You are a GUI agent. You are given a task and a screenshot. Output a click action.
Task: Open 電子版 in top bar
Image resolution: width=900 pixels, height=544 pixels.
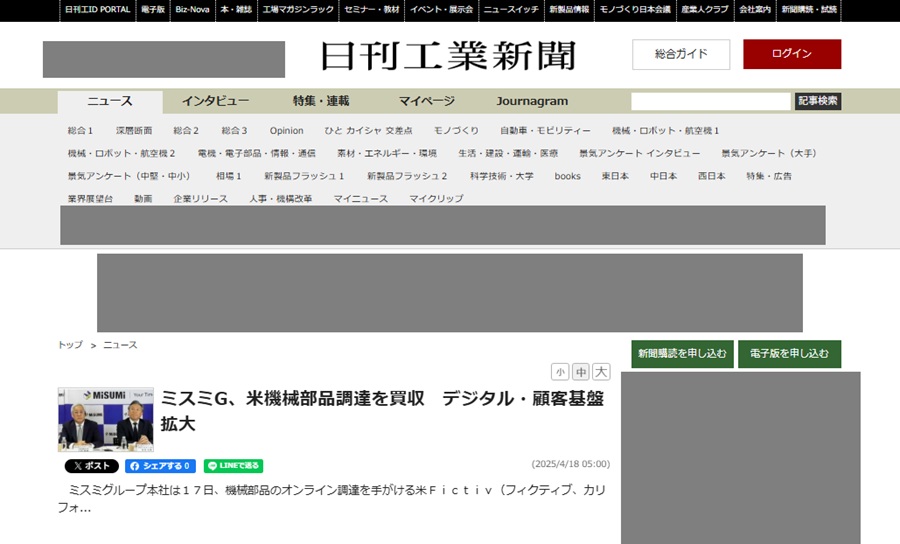click(153, 10)
